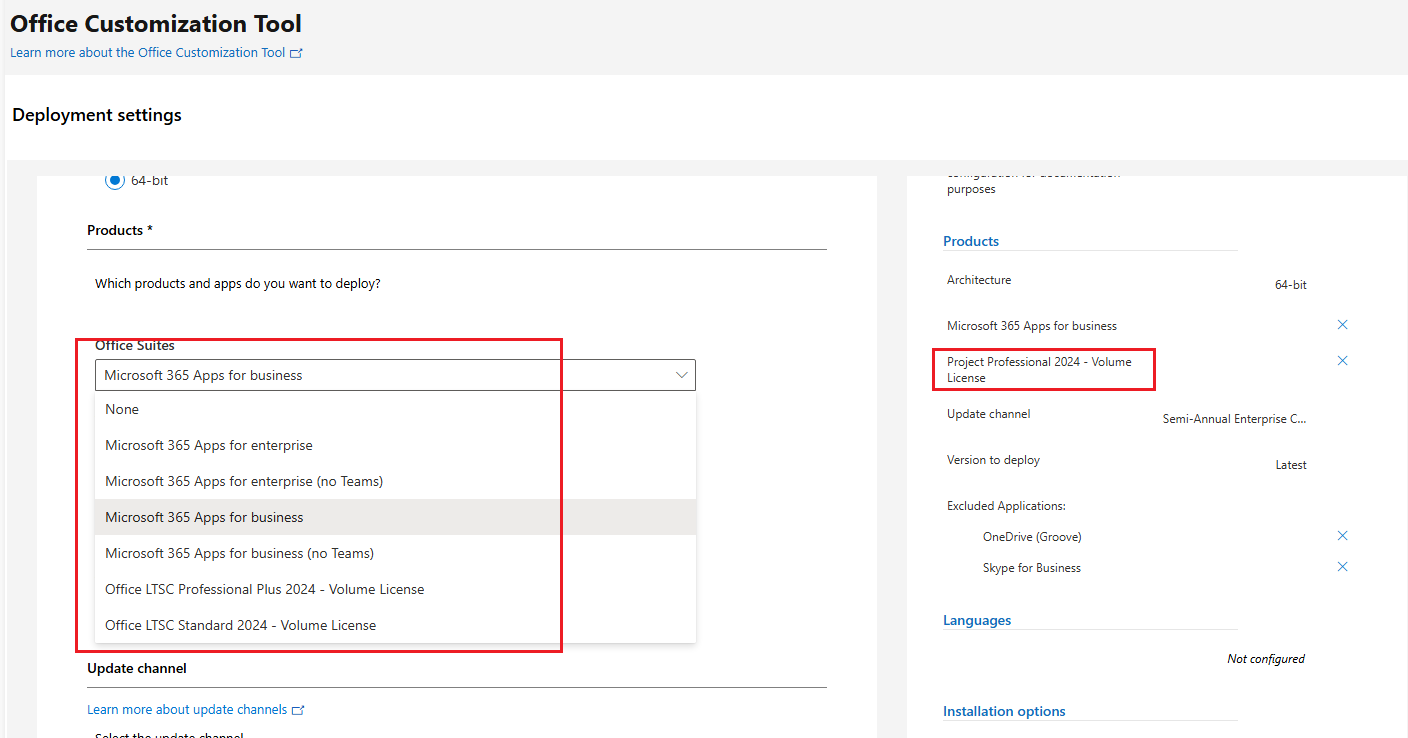Click the external link icon beside update channels
This screenshot has height=738, width=1408.
pos(298,710)
